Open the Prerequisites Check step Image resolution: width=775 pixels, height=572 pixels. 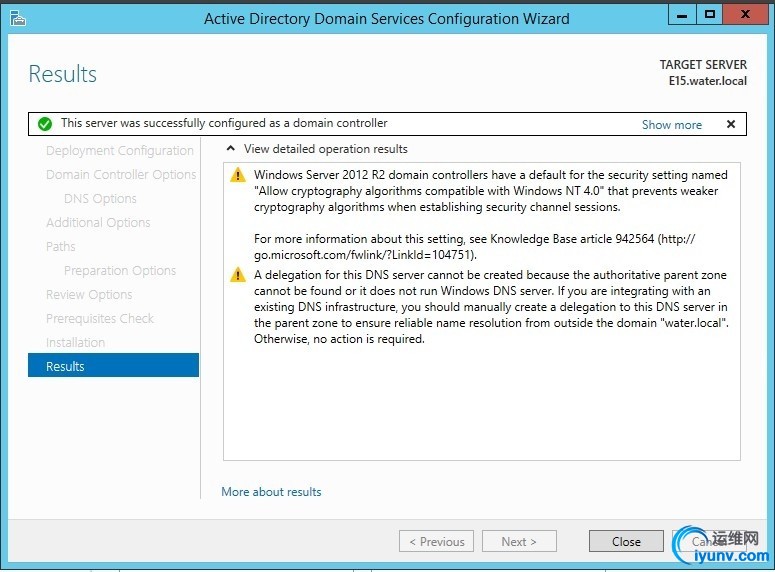[100, 319]
